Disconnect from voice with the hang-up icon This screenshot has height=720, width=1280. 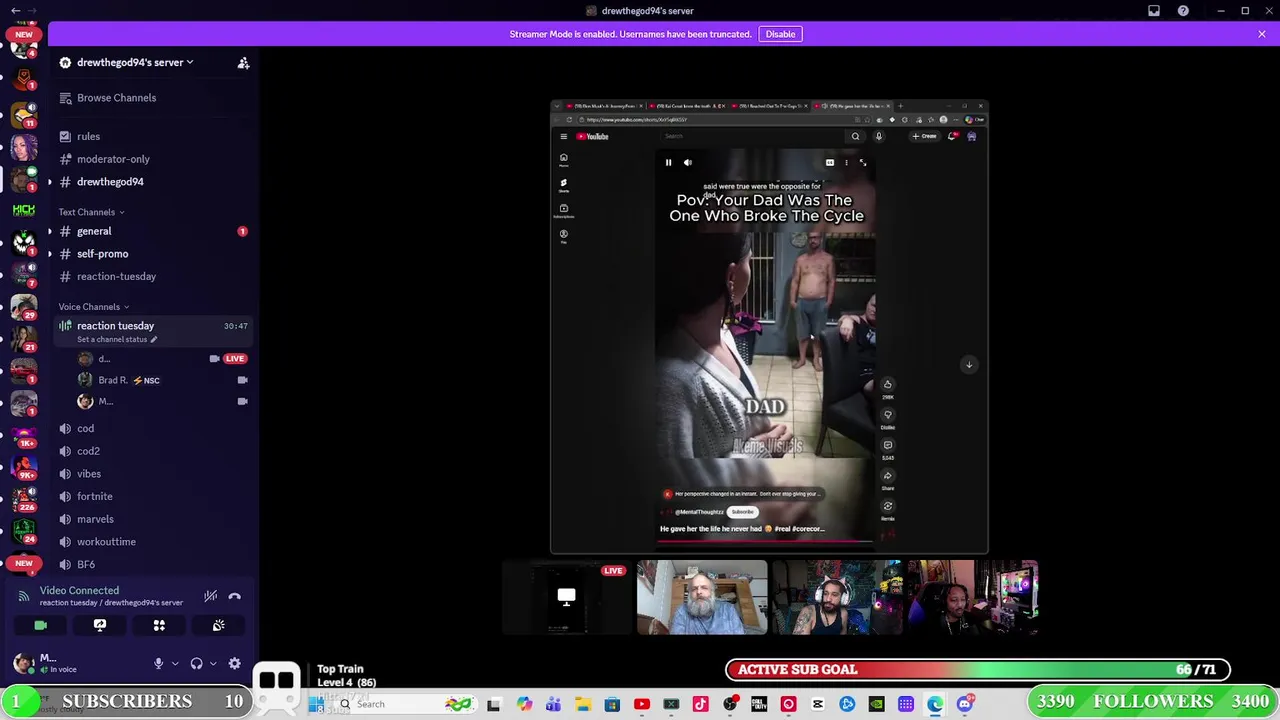(234, 596)
